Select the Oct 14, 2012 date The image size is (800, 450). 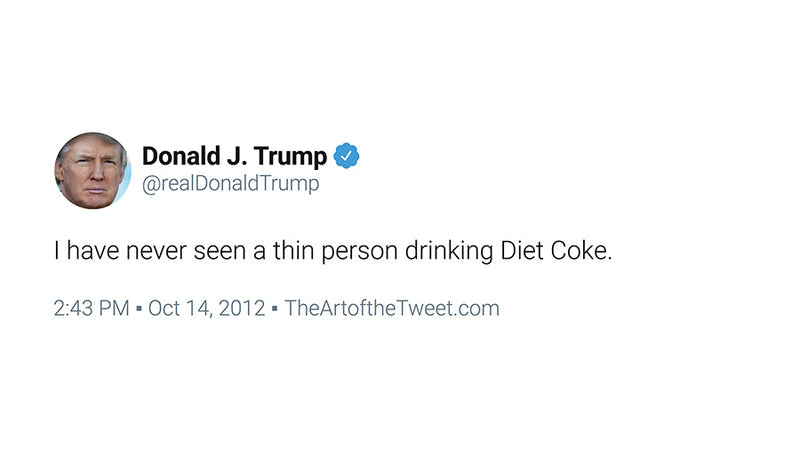207,308
